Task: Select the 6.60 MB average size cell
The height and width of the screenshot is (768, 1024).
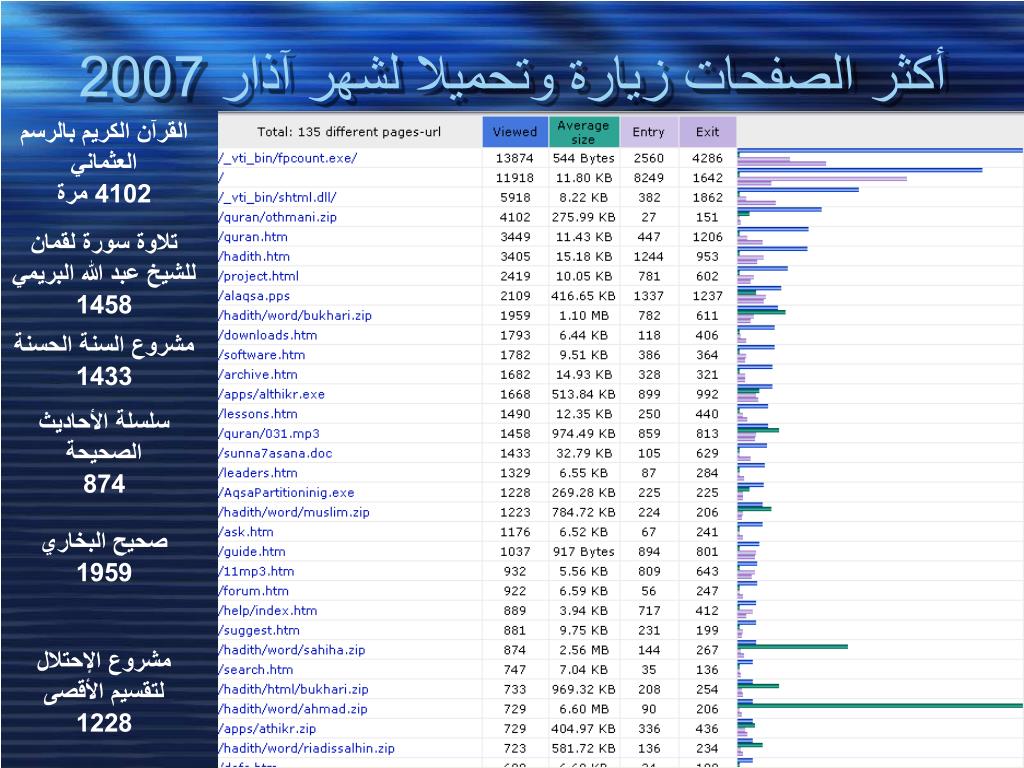Action: pos(584,709)
